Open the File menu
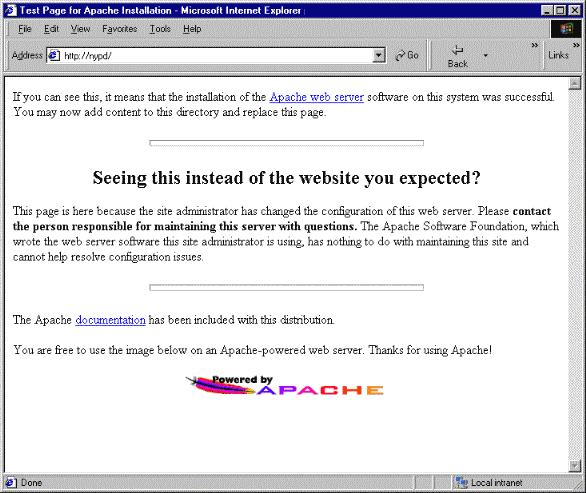 coord(25,29)
